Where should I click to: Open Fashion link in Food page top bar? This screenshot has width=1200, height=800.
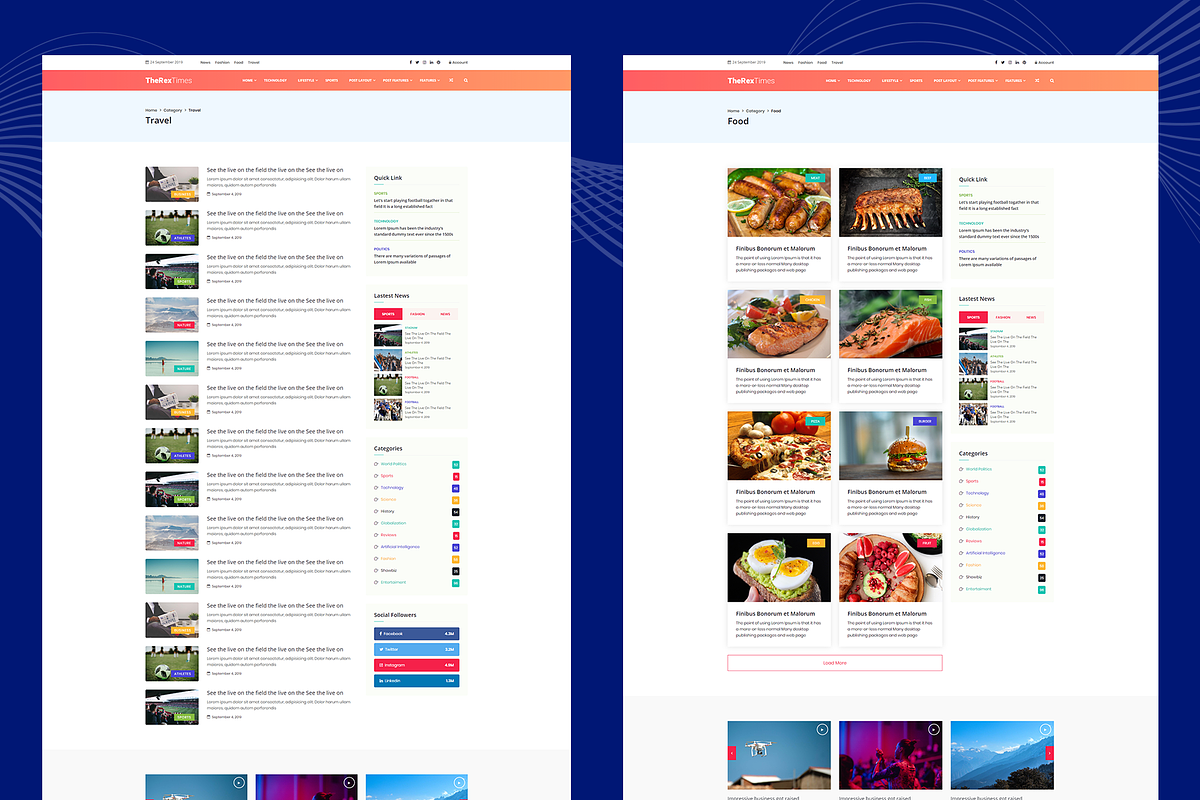(806, 62)
